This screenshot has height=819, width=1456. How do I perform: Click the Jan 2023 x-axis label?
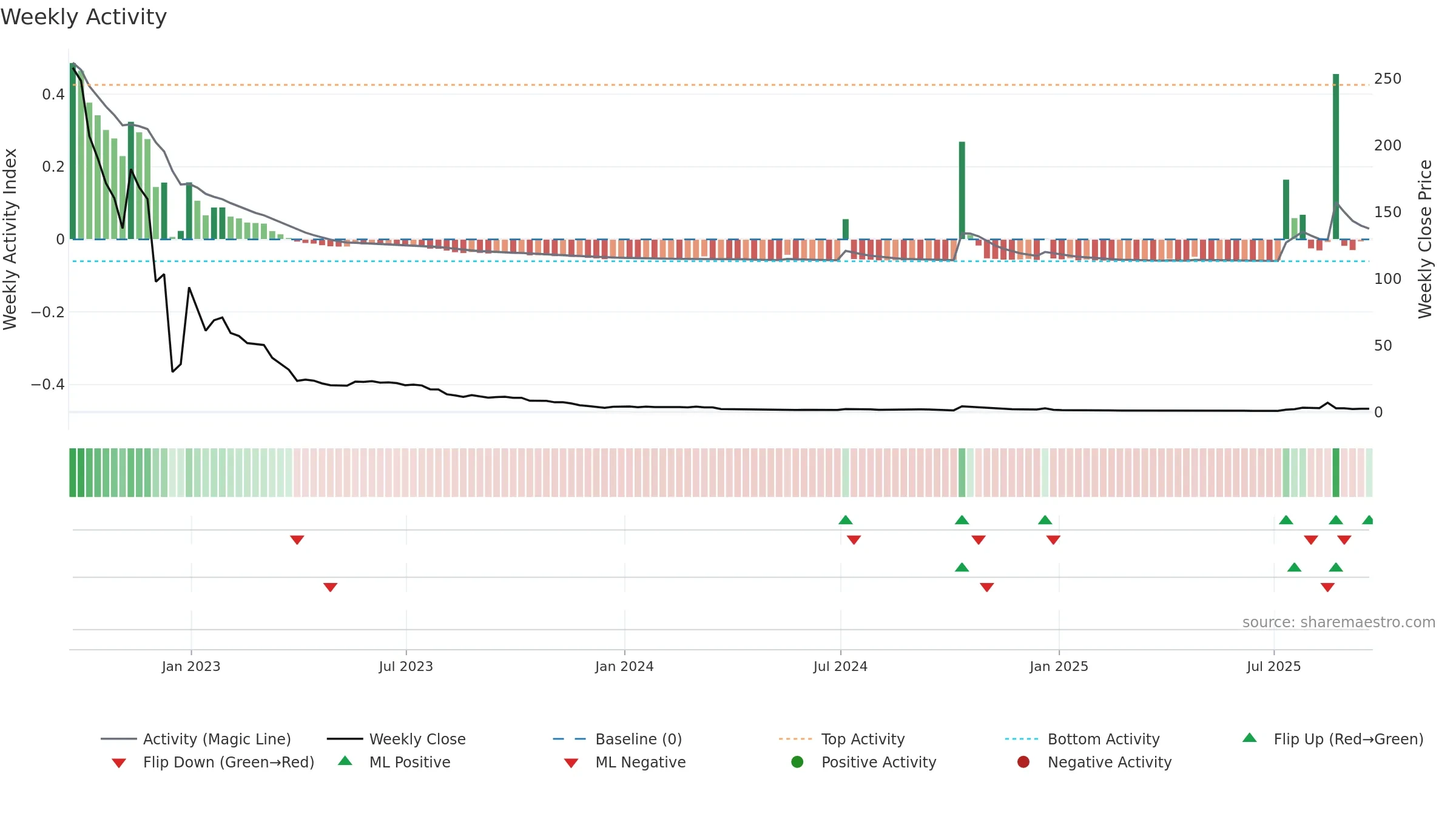click(x=191, y=666)
